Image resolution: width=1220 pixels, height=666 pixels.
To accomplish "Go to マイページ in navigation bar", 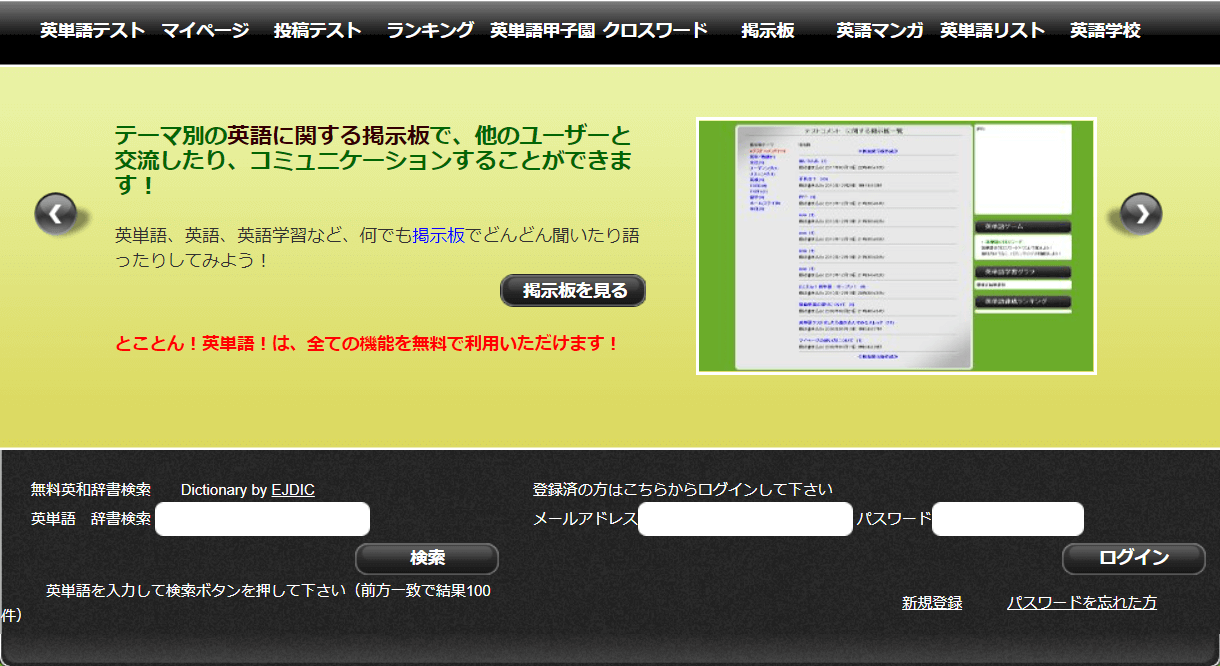I will tap(205, 30).
